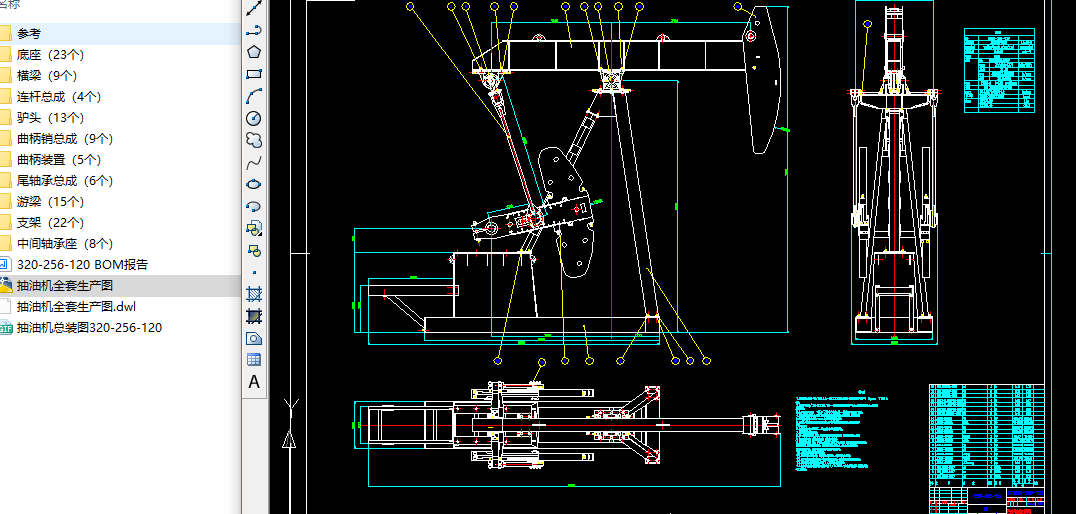Screen dimensions: 1076x514
Task: Select the Region tool
Action: click(x=254, y=338)
